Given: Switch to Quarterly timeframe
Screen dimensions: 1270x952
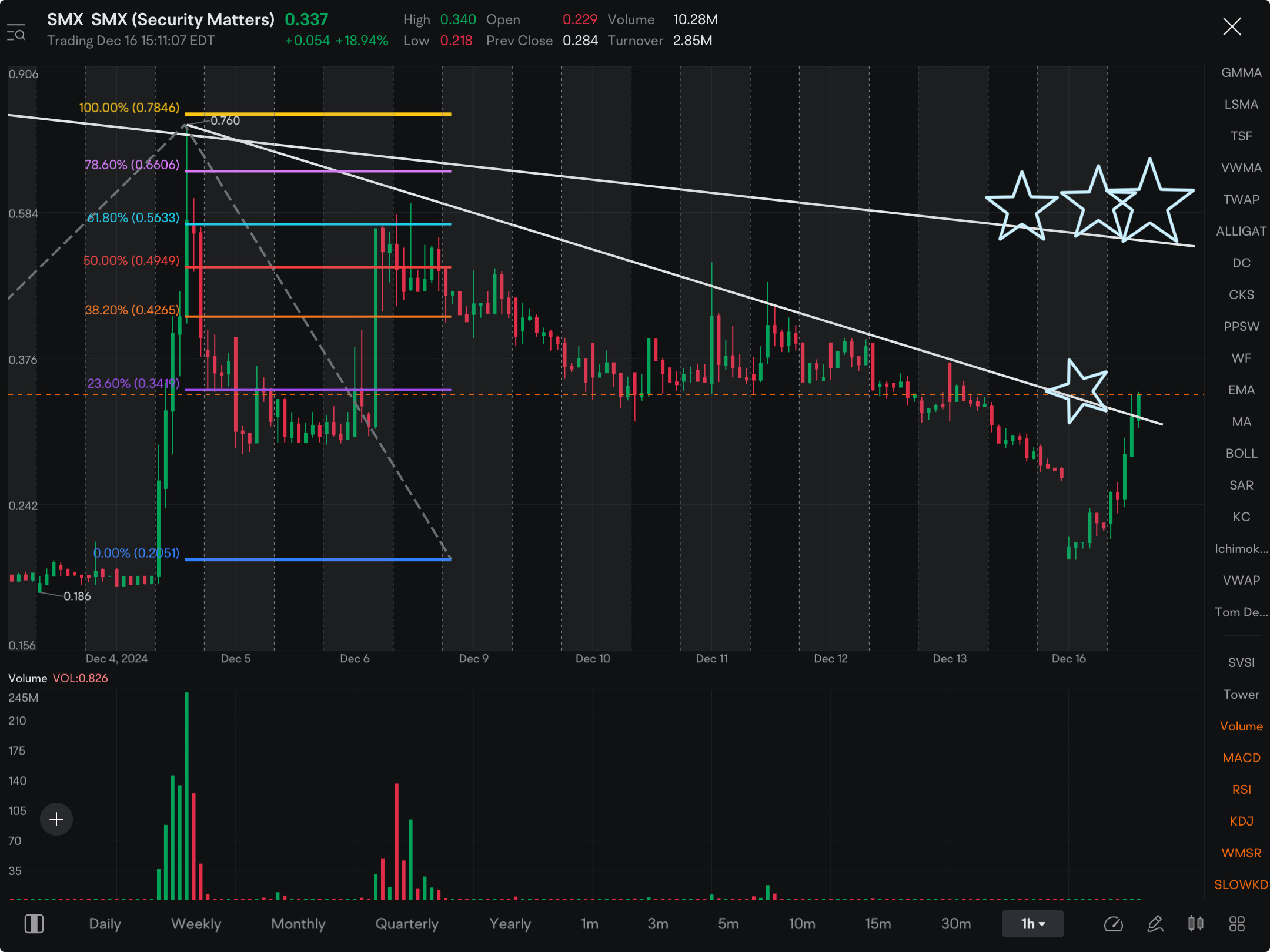Looking at the screenshot, I should [x=407, y=924].
